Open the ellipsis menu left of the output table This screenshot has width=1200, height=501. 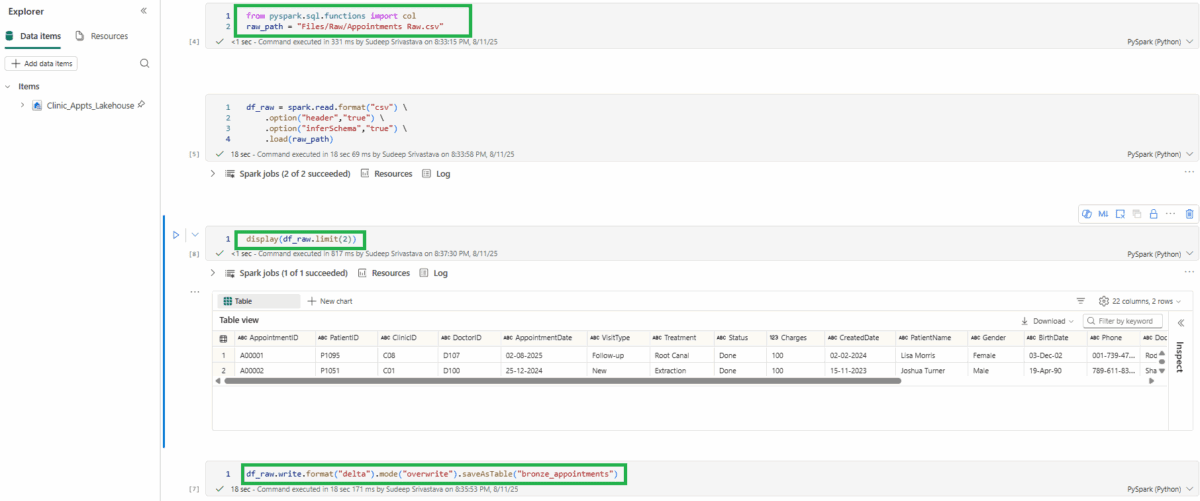195,292
